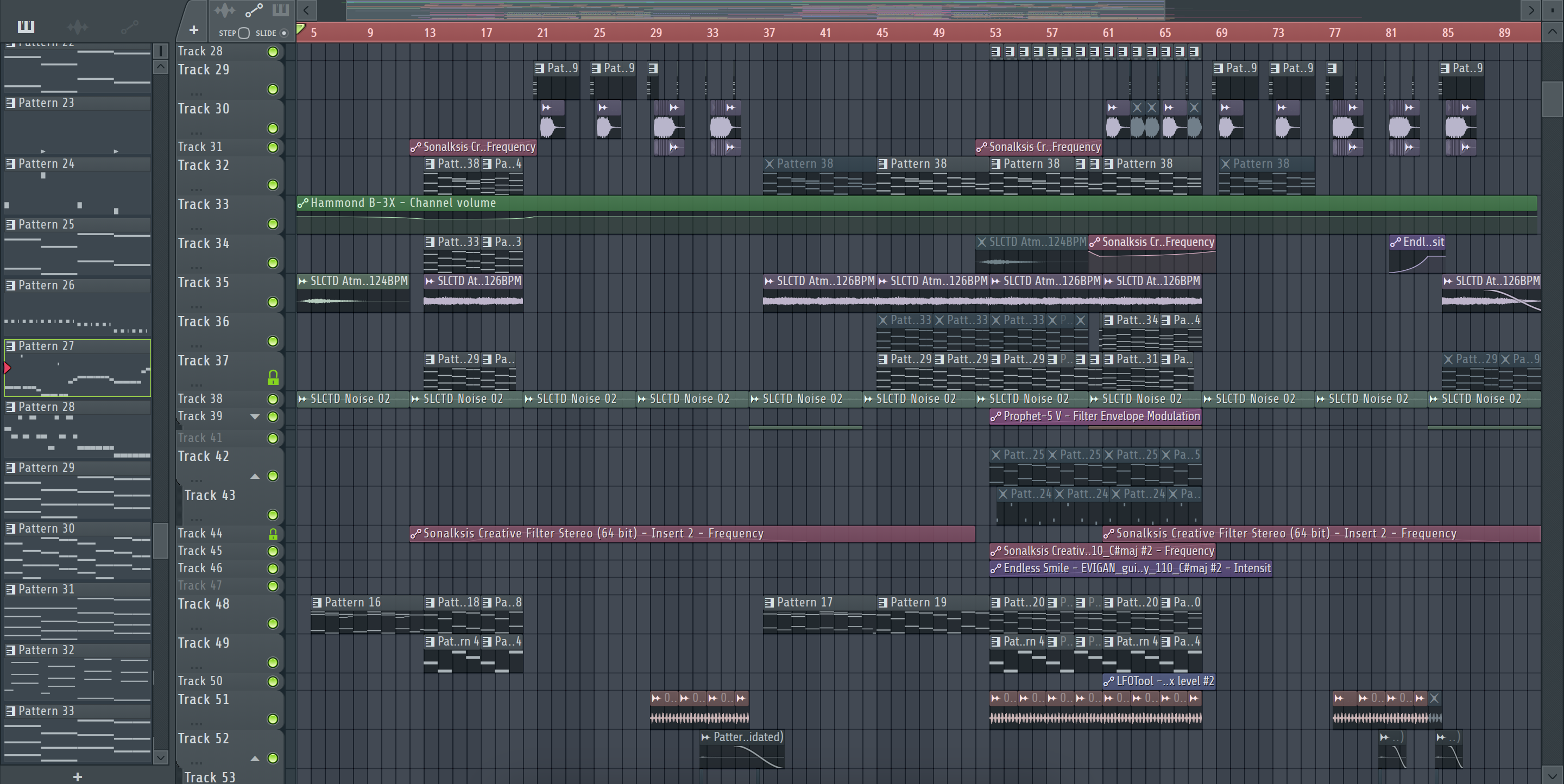Add a new track with the plus button
This screenshot has width=1564, height=784.
coord(194,30)
